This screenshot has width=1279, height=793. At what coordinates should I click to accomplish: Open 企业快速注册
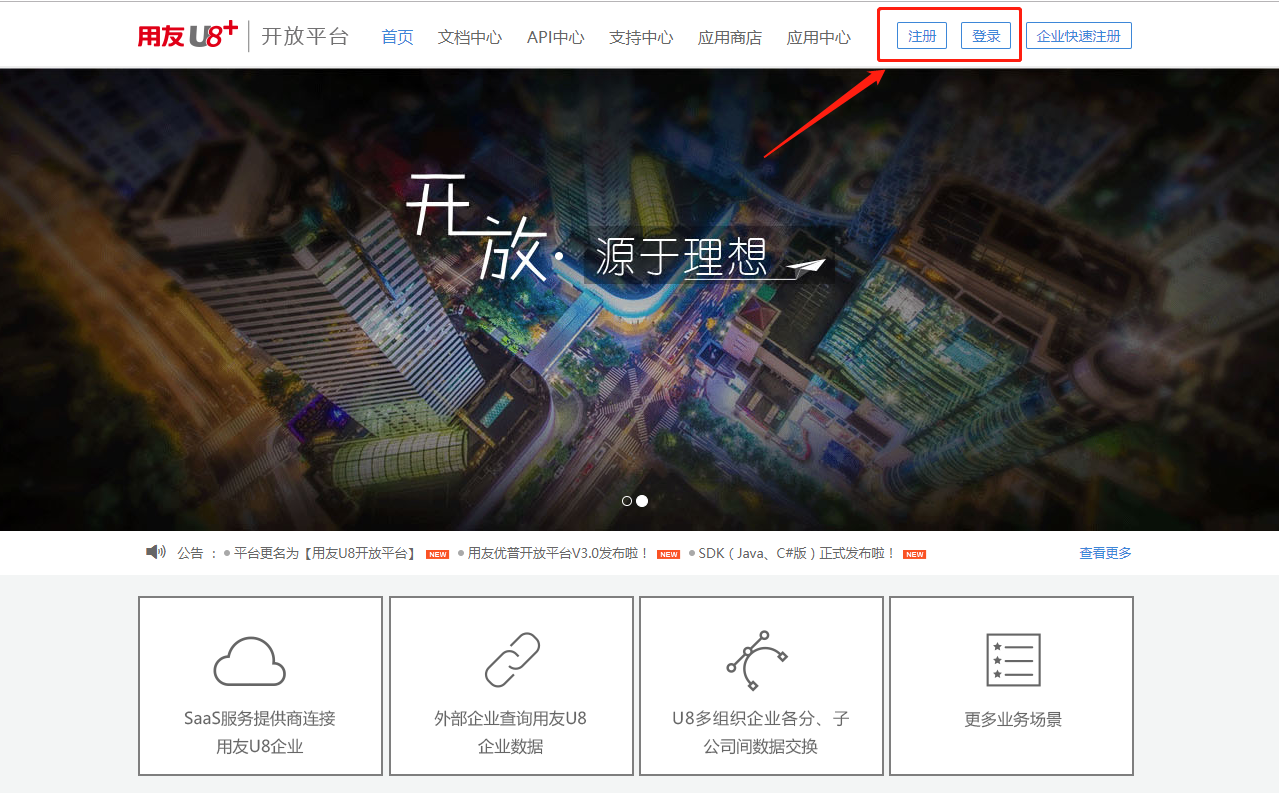[x=1078, y=35]
